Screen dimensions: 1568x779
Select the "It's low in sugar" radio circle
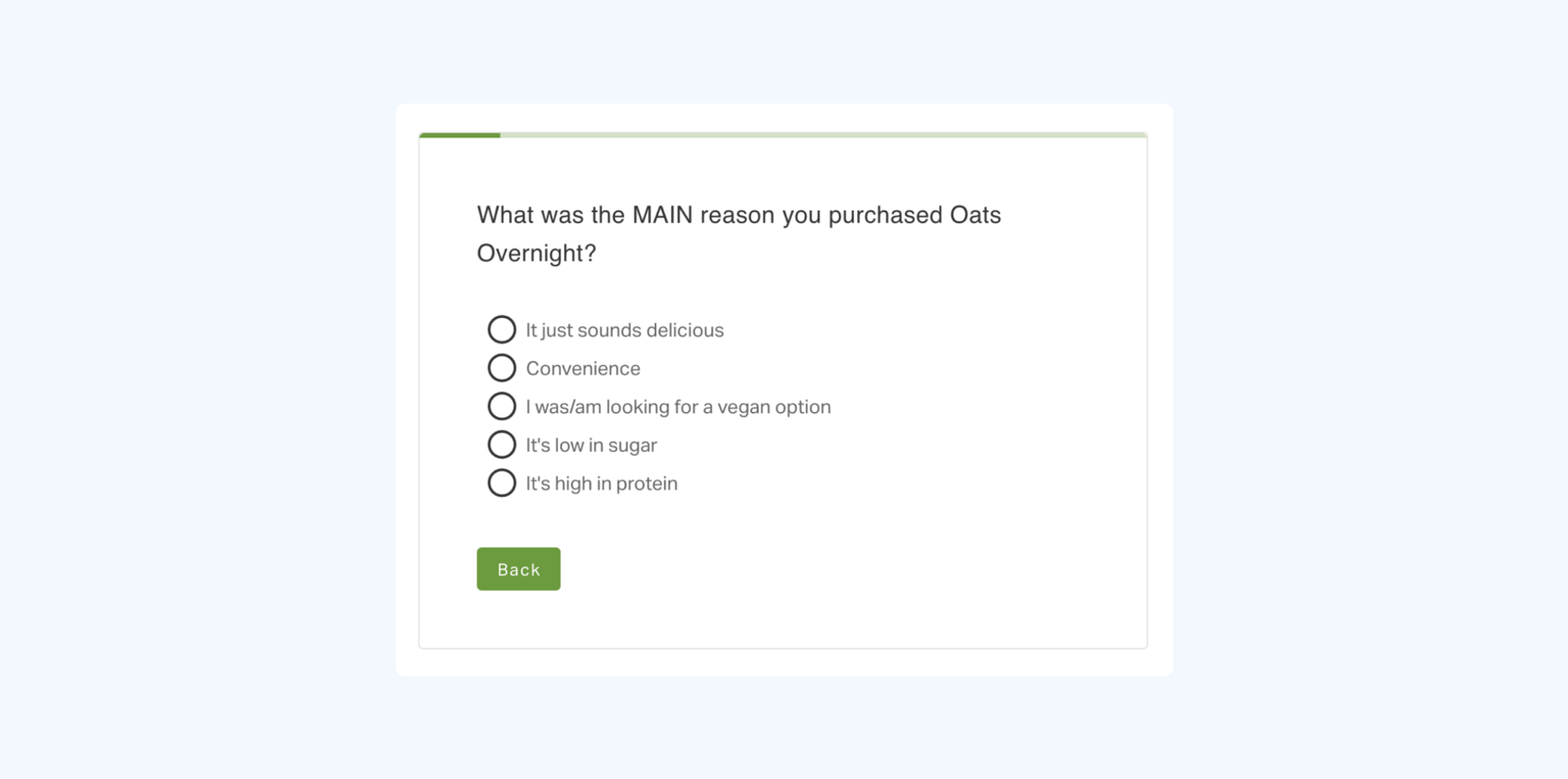pos(502,445)
